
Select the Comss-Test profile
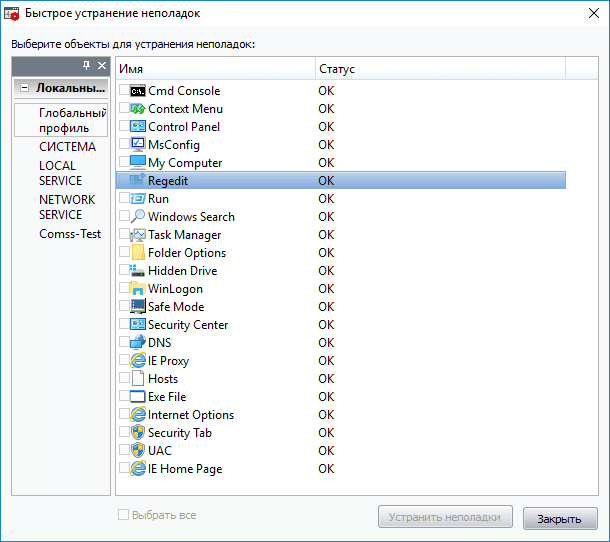coord(68,233)
